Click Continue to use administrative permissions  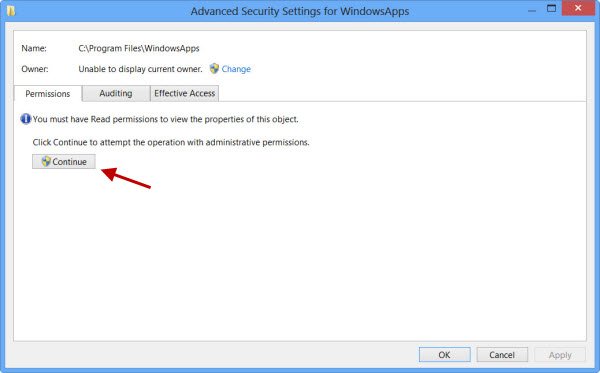(64, 161)
